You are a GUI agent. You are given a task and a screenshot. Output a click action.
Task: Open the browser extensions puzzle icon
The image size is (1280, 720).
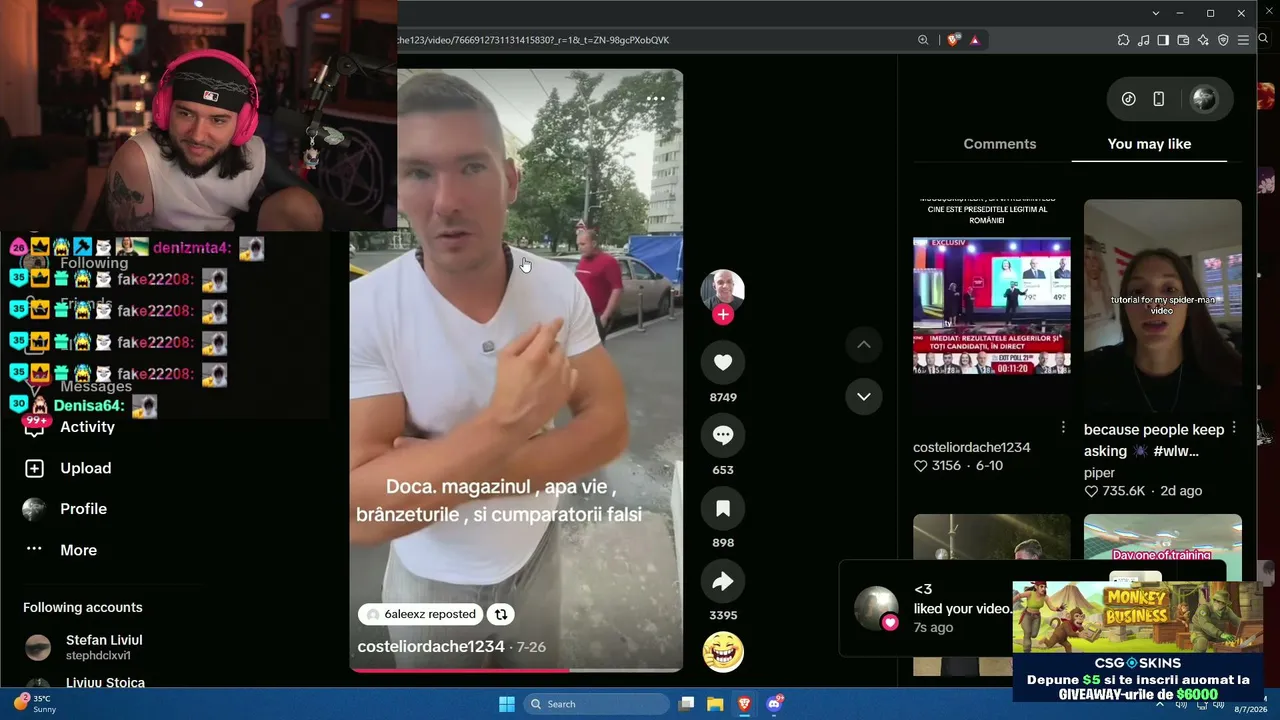(x=1123, y=40)
